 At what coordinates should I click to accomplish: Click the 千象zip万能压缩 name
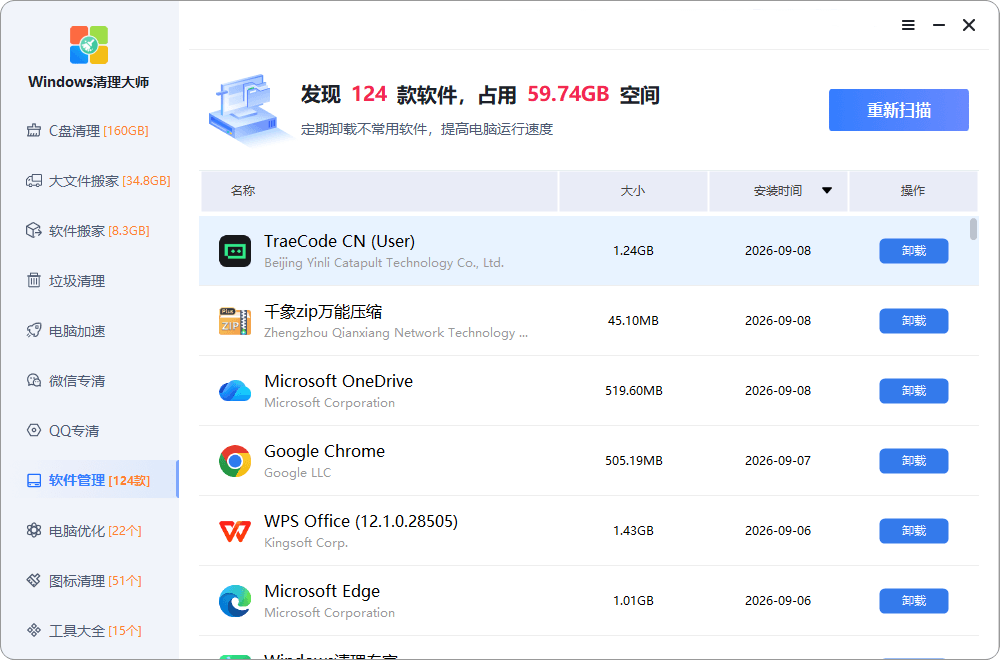pyautogui.click(x=323, y=311)
